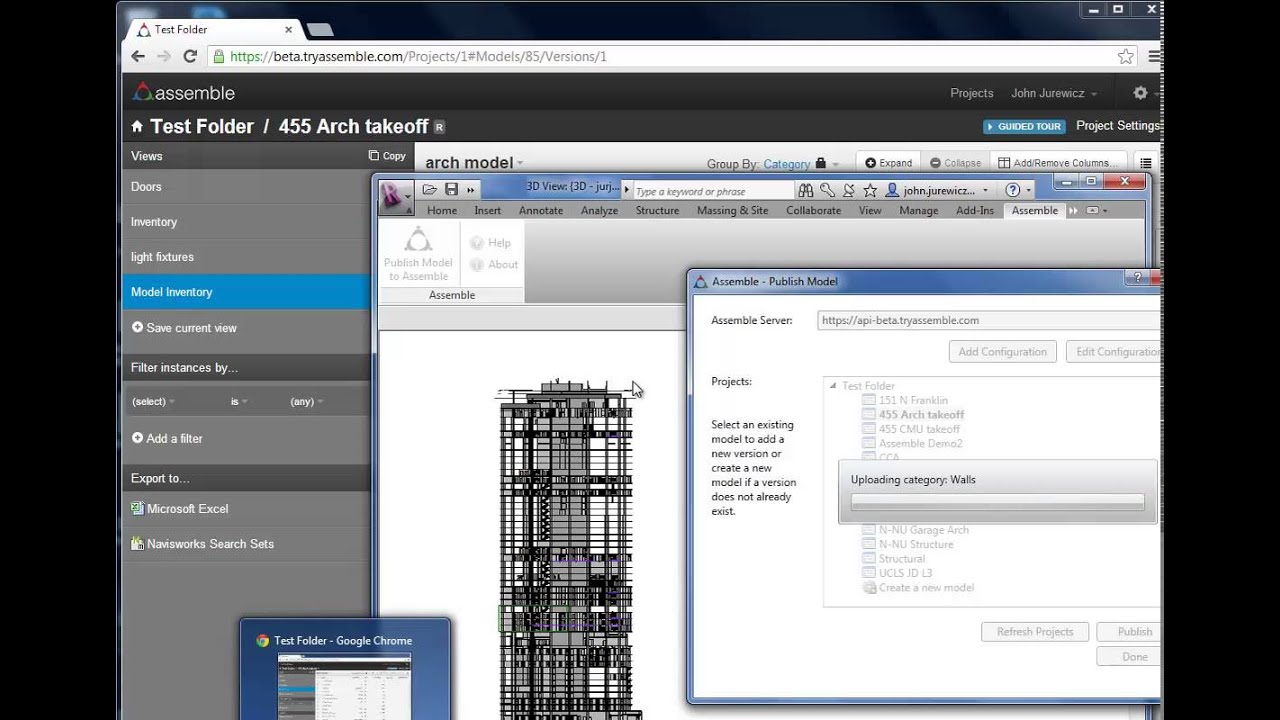Open the Projects link in Assemble header
1280x720 pixels.
971,93
